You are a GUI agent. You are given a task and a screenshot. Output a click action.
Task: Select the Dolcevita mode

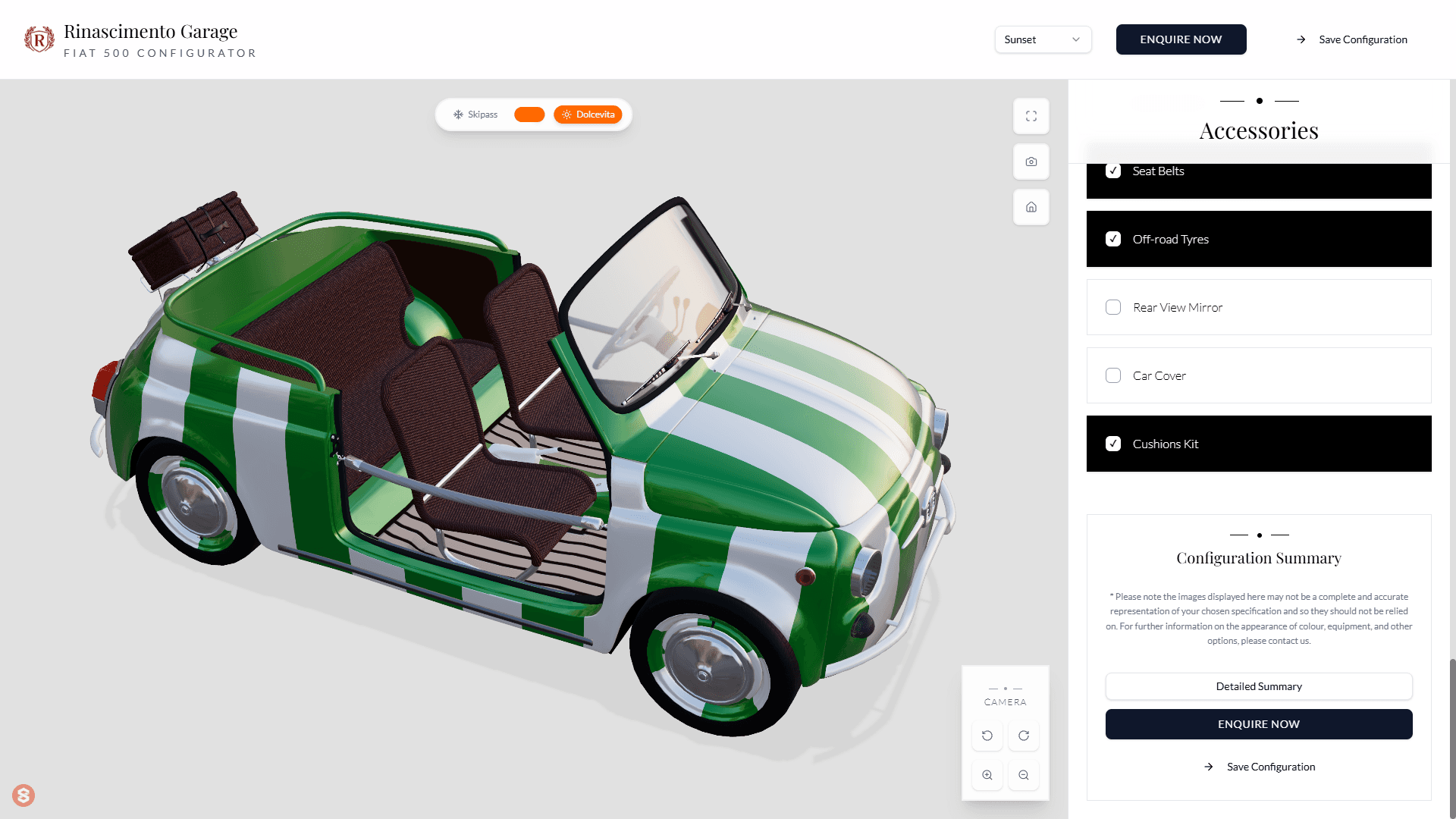click(x=588, y=115)
